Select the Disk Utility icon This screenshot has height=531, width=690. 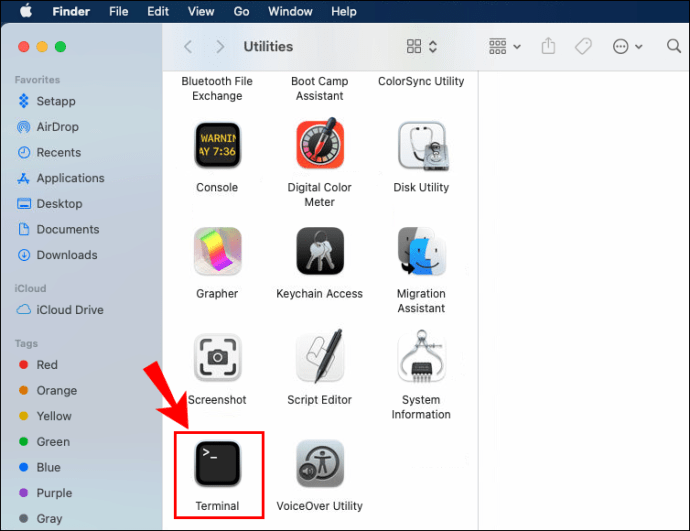pos(423,146)
